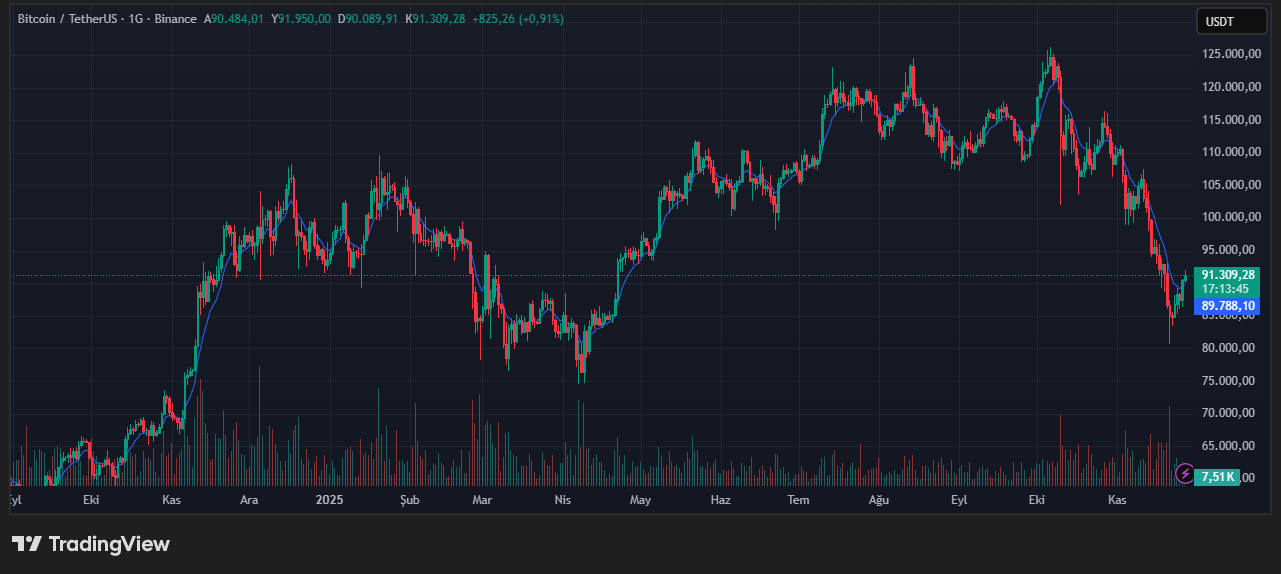1281x574 pixels.
Task: Click the green 91.309,28 current price label
Action: pos(1227,274)
